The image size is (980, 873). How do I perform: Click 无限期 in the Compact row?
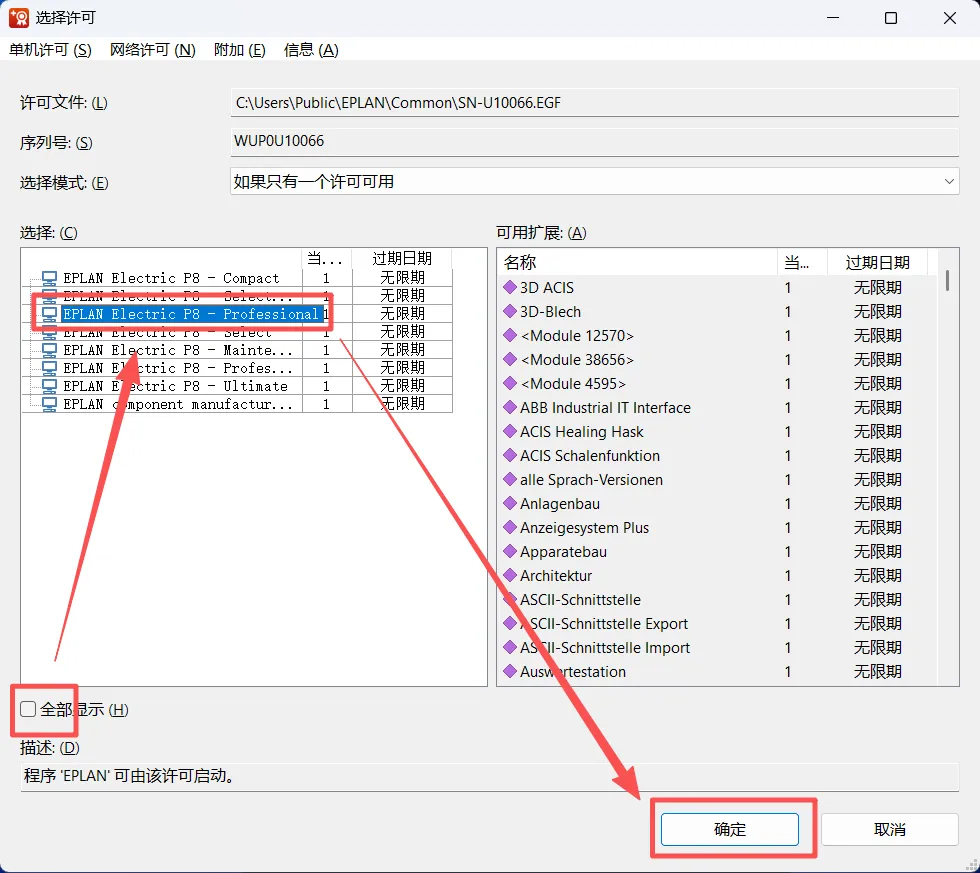click(x=402, y=277)
